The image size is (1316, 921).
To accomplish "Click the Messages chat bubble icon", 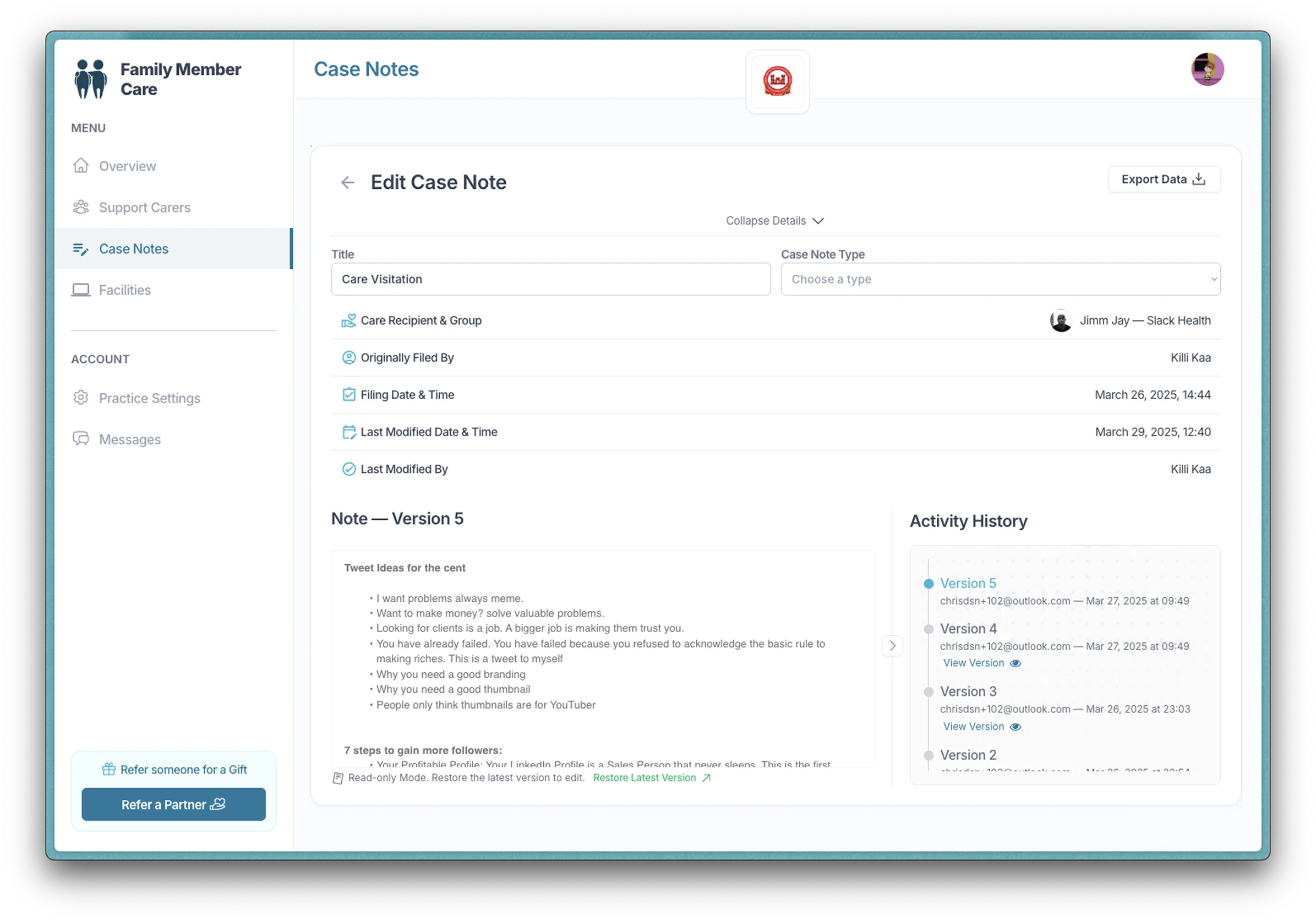I will [81, 439].
